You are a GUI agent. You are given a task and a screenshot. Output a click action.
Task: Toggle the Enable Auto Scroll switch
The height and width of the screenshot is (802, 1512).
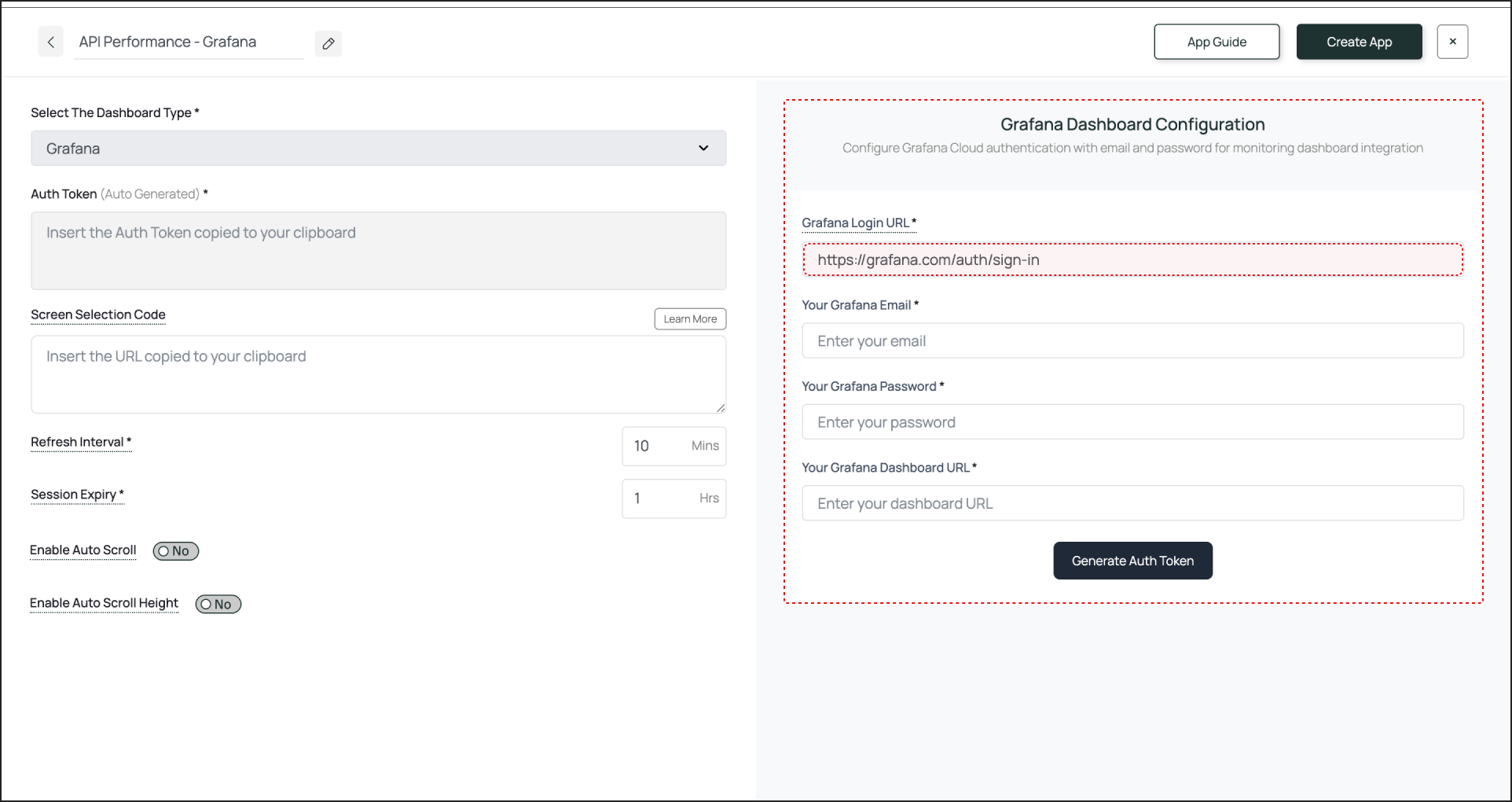(176, 551)
